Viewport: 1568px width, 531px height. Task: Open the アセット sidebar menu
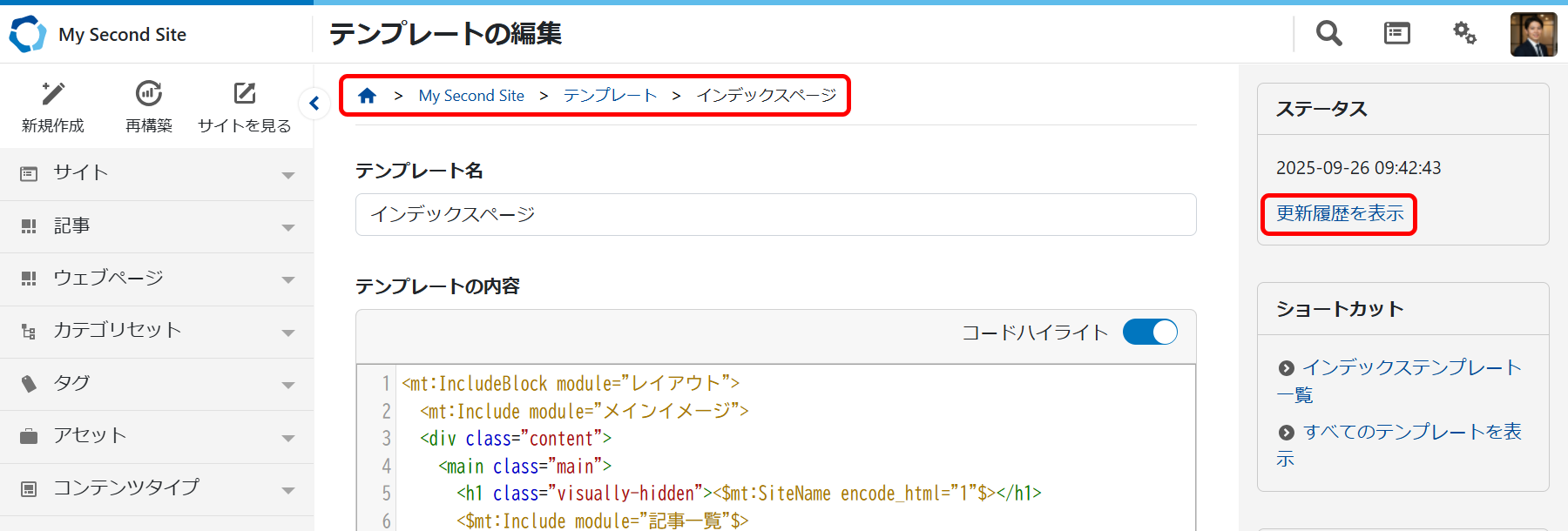coord(157,436)
